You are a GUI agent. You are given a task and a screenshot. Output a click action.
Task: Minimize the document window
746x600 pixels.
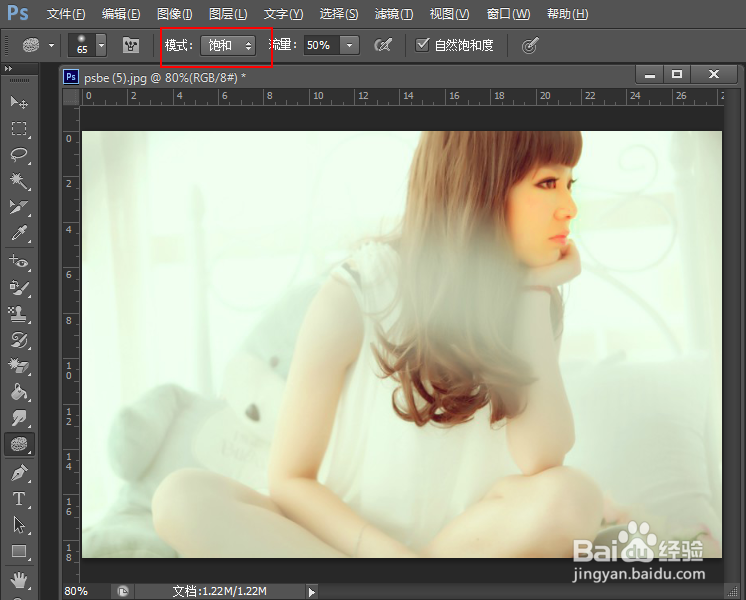(x=650, y=74)
